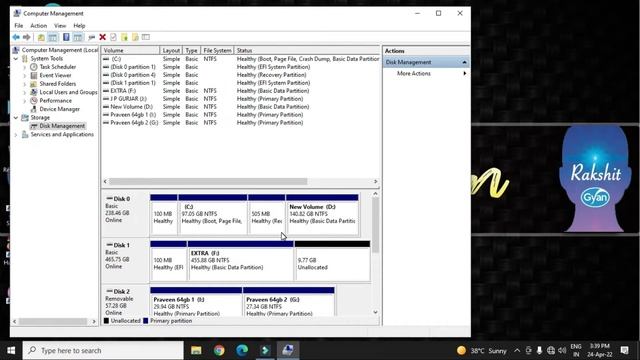Image resolution: width=640 pixels, height=360 pixels.
Task: Collapse the Disk Management actions section arrow
Action: coord(464,62)
